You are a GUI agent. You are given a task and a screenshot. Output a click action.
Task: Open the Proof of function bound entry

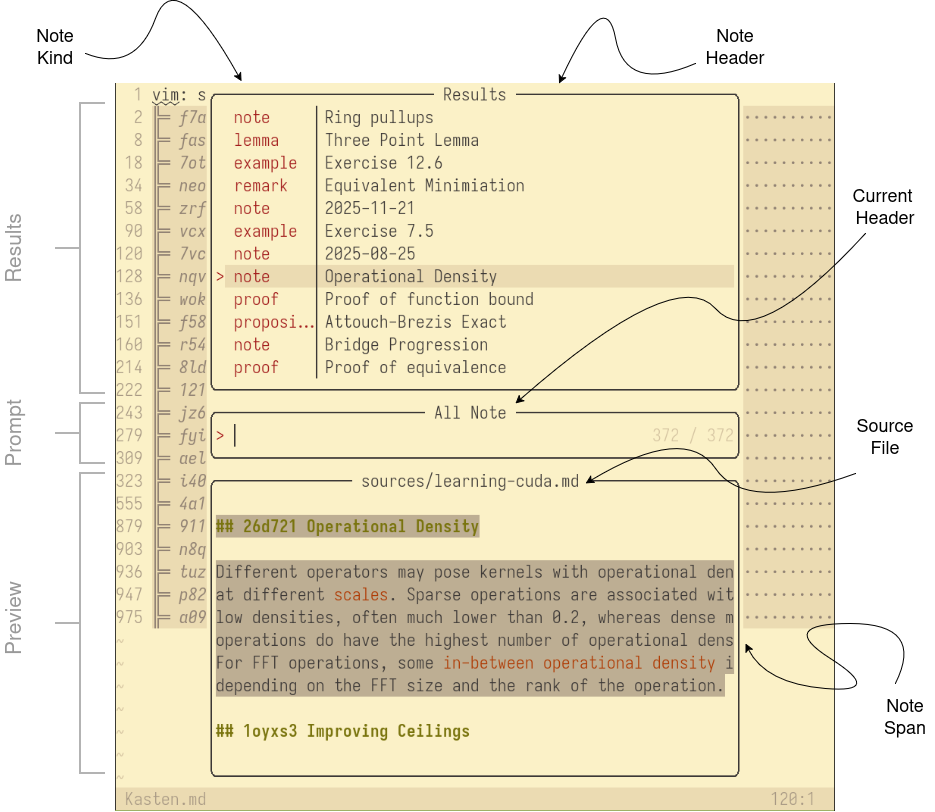coord(429,299)
